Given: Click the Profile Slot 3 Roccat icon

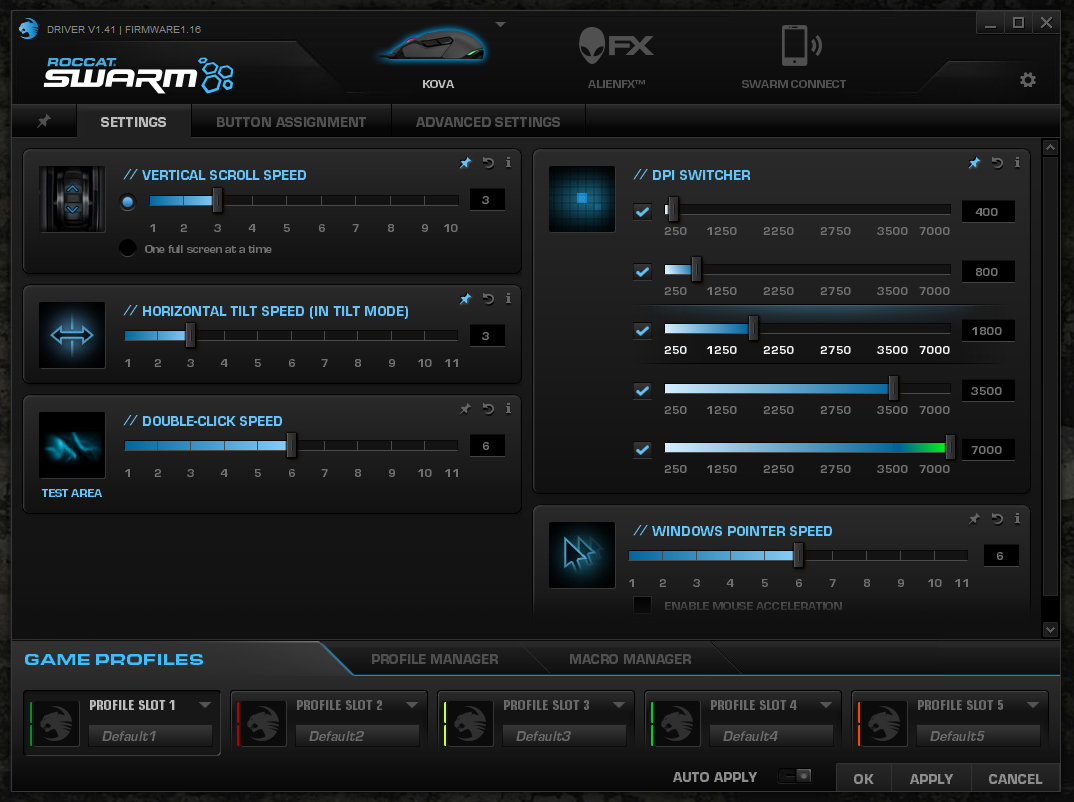Looking at the screenshot, I should 469,723.
